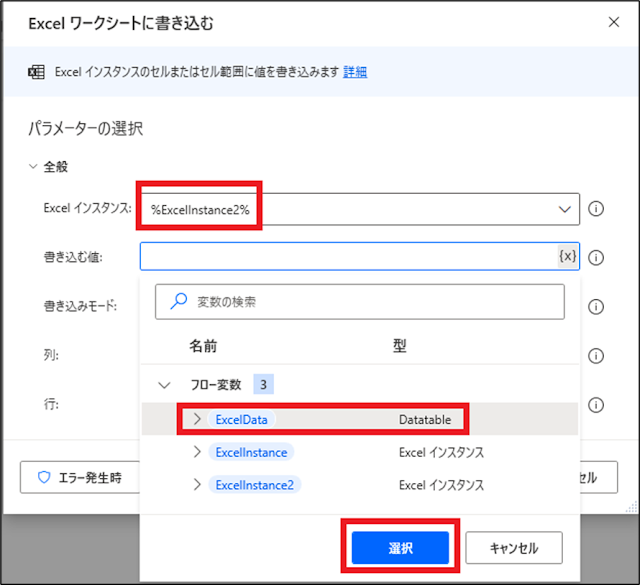Expand the ExcelData variable row
Image resolution: width=640 pixels, height=585 pixels.
[197, 419]
